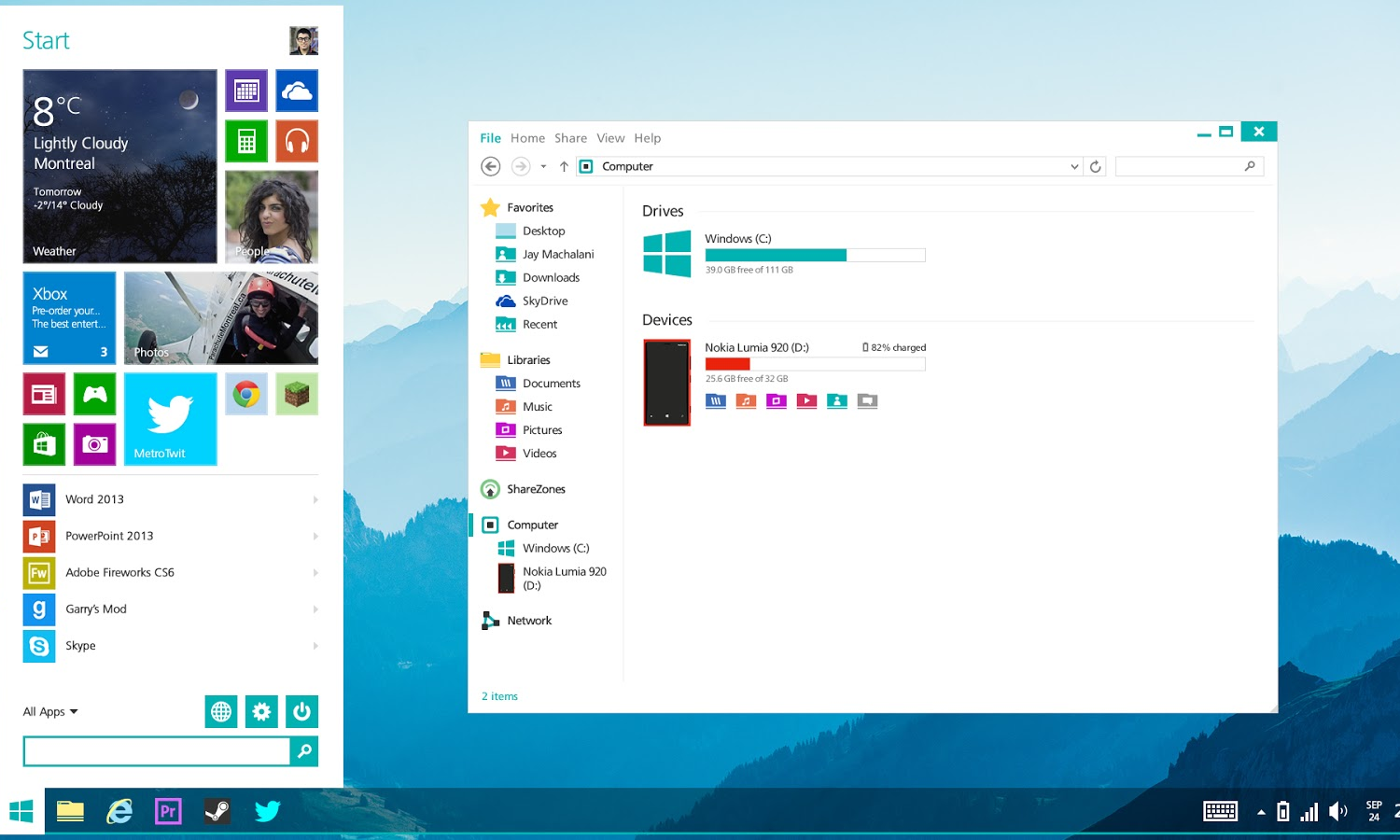Open the View menu
The height and width of the screenshot is (840, 1400).
(610, 138)
